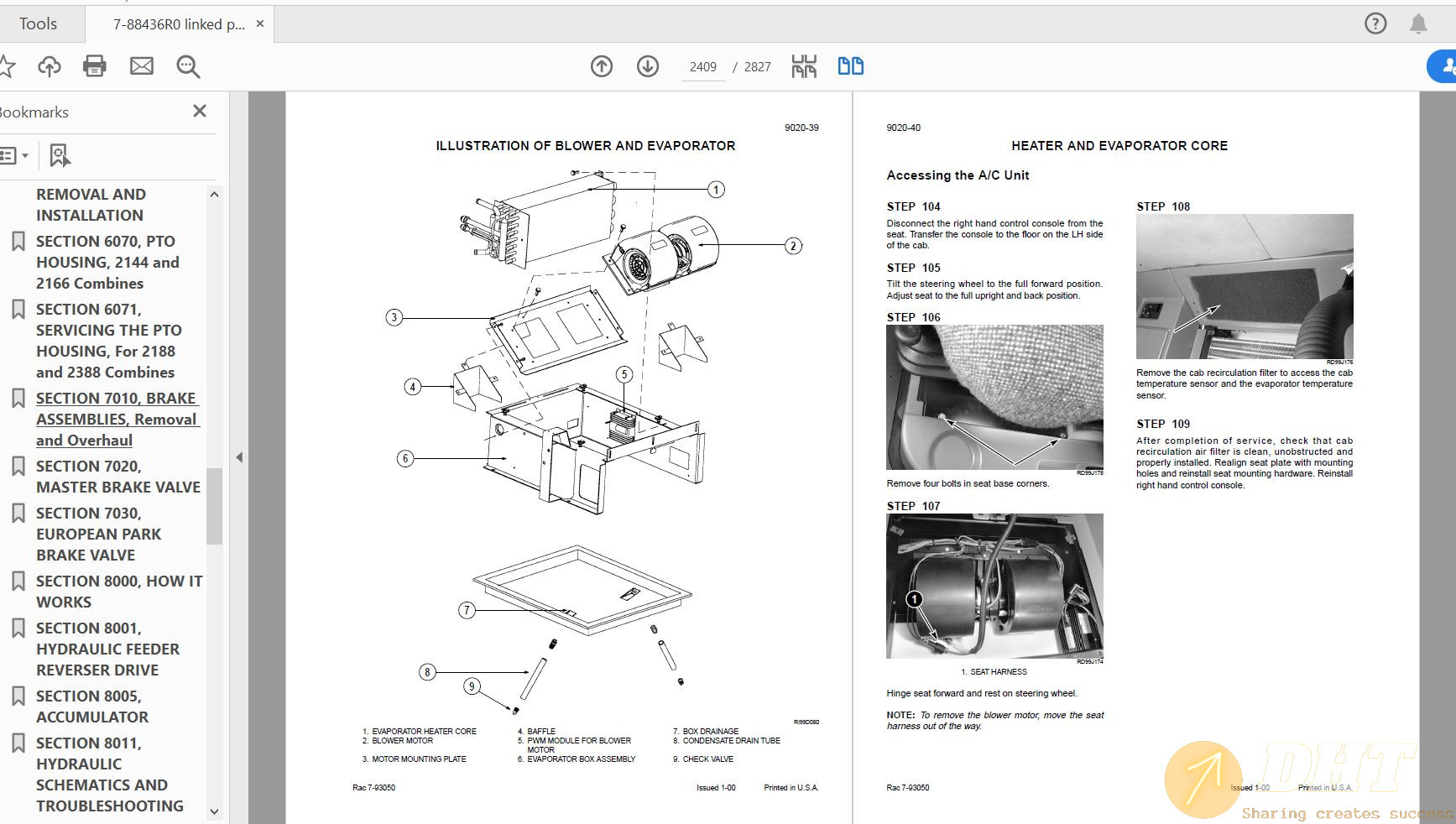Open the fit page view icon
This screenshot has height=824, width=1456.
(x=804, y=66)
